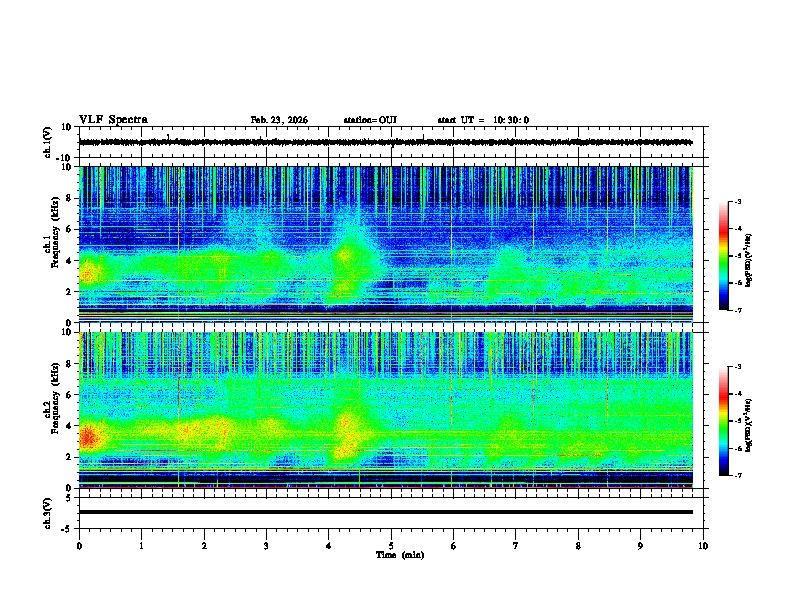This screenshot has width=792, height=612.
Task: Click the ch.2 spectrogram panel
Action: click(x=385, y=410)
